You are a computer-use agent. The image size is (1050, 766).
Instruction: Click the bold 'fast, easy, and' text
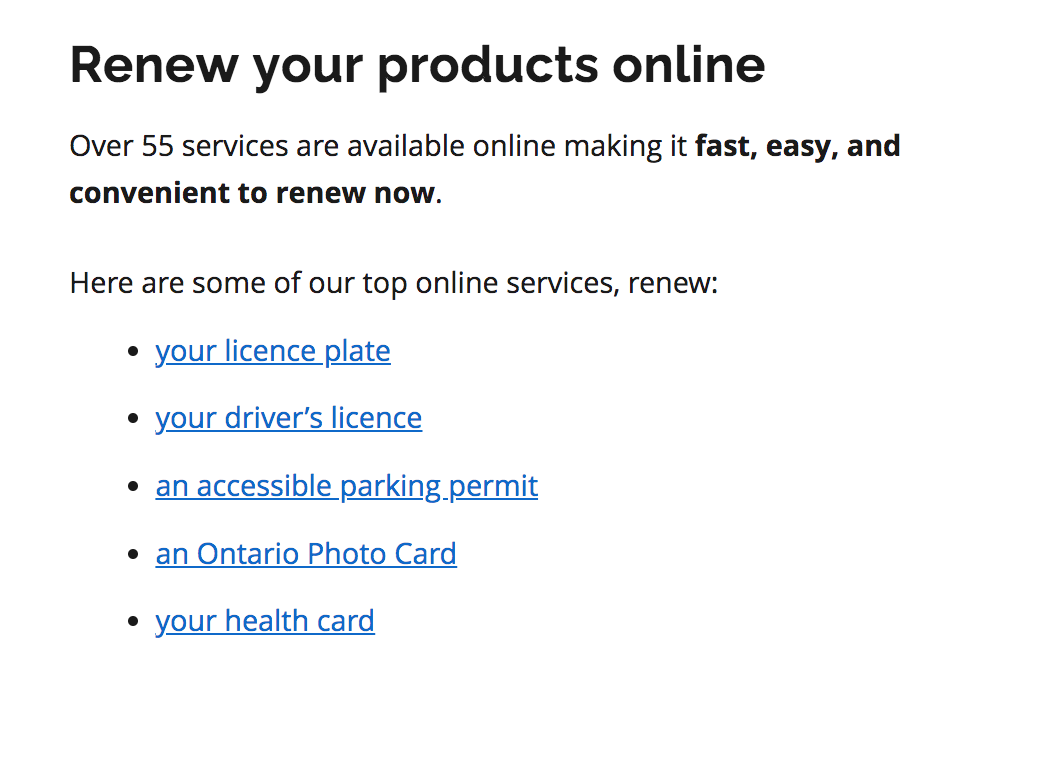point(798,147)
